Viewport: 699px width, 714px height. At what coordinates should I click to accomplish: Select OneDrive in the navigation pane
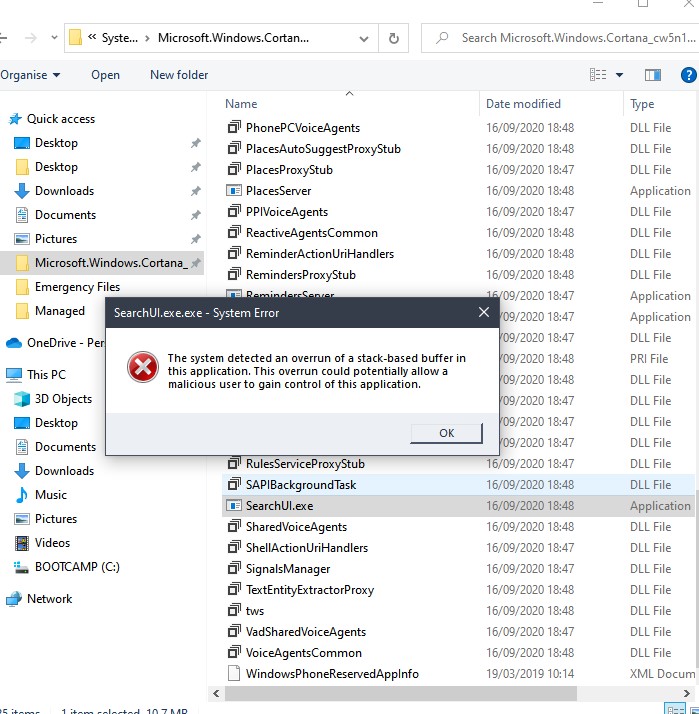click(55, 343)
